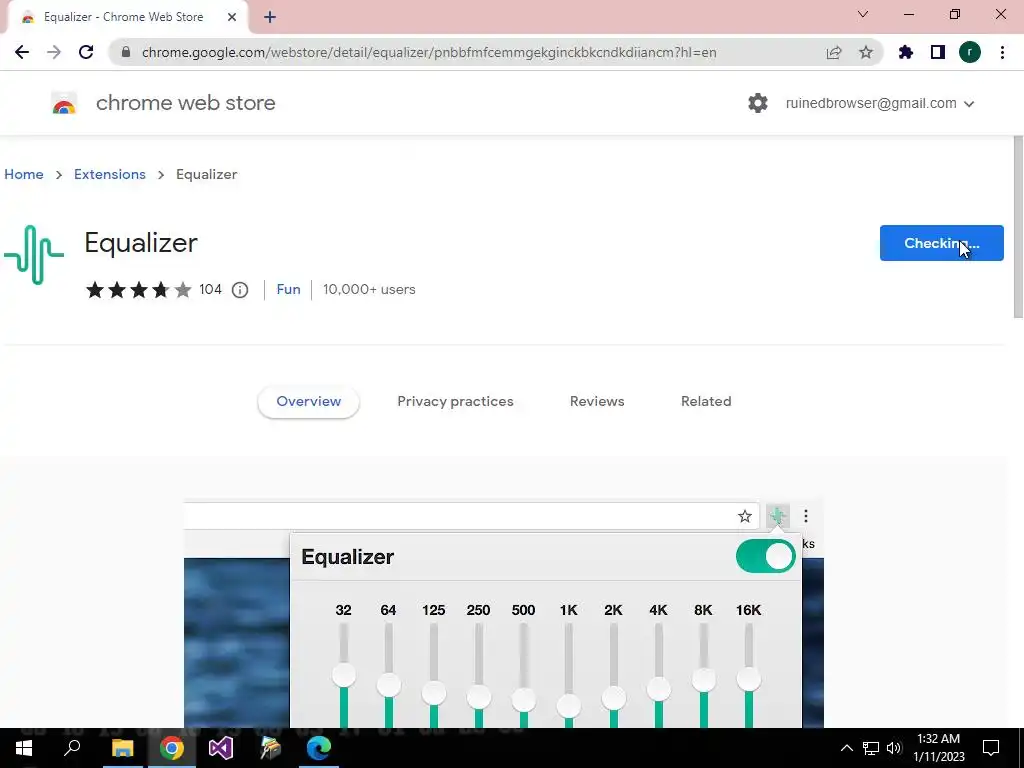Viewport: 1024px width, 768px height.
Task: Go forward in browser history
Action: (x=54, y=52)
